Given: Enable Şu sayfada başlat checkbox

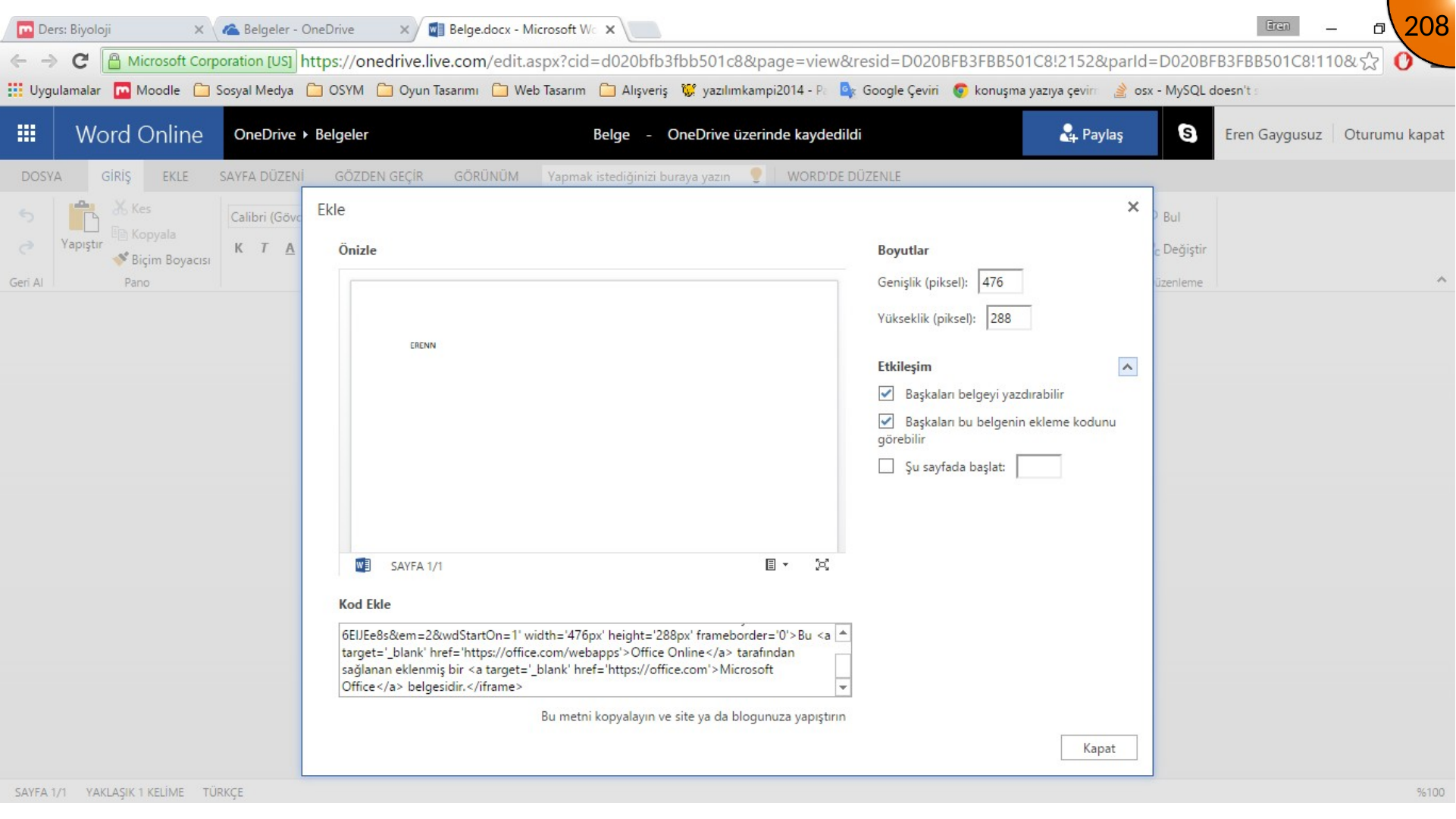Looking at the screenshot, I should pos(886,466).
